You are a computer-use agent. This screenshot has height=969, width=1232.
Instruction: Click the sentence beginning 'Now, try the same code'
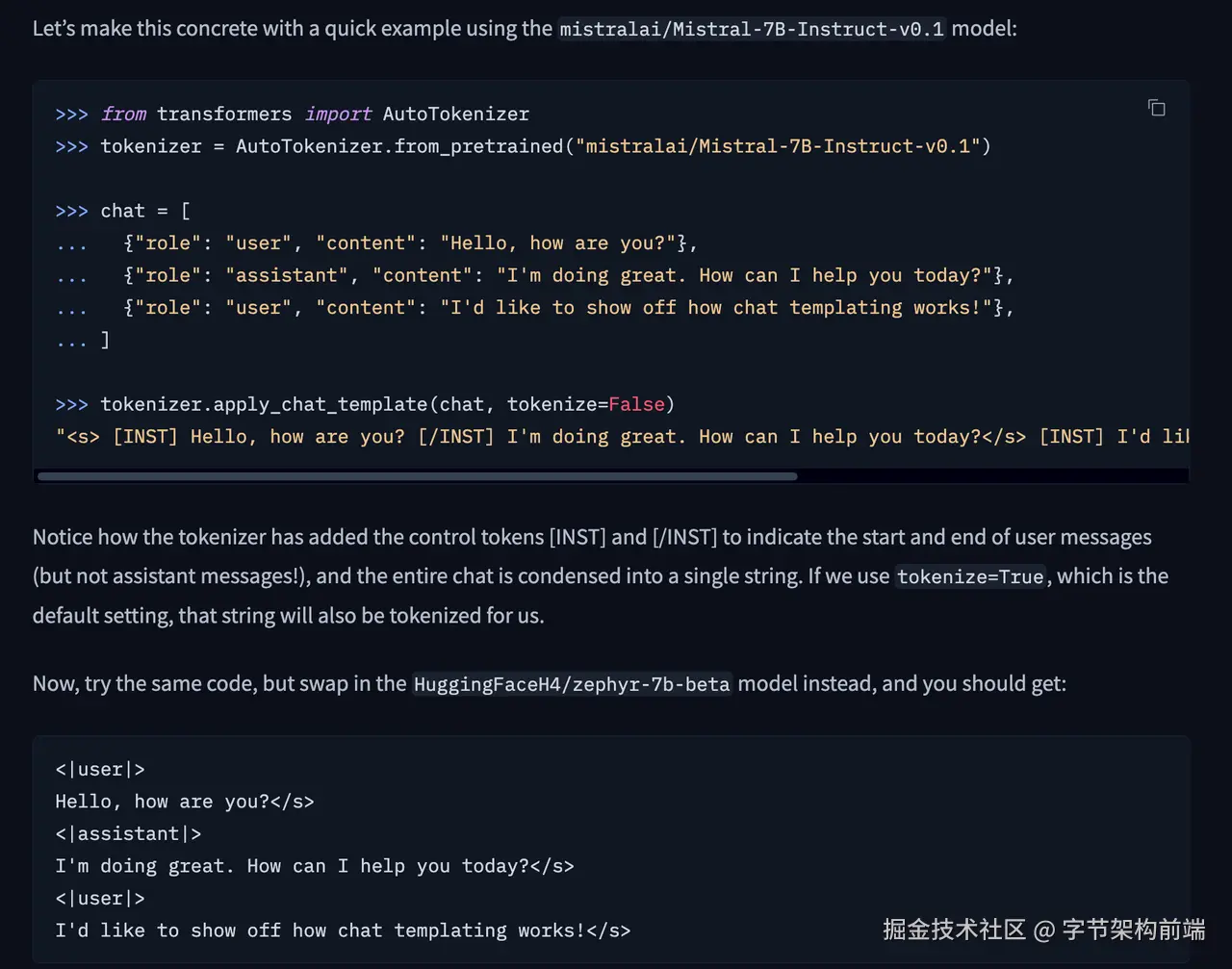point(549,684)
